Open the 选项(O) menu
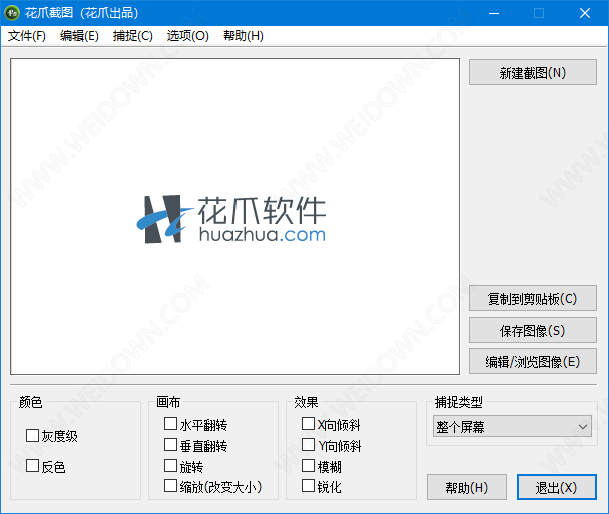 [187, 36]
